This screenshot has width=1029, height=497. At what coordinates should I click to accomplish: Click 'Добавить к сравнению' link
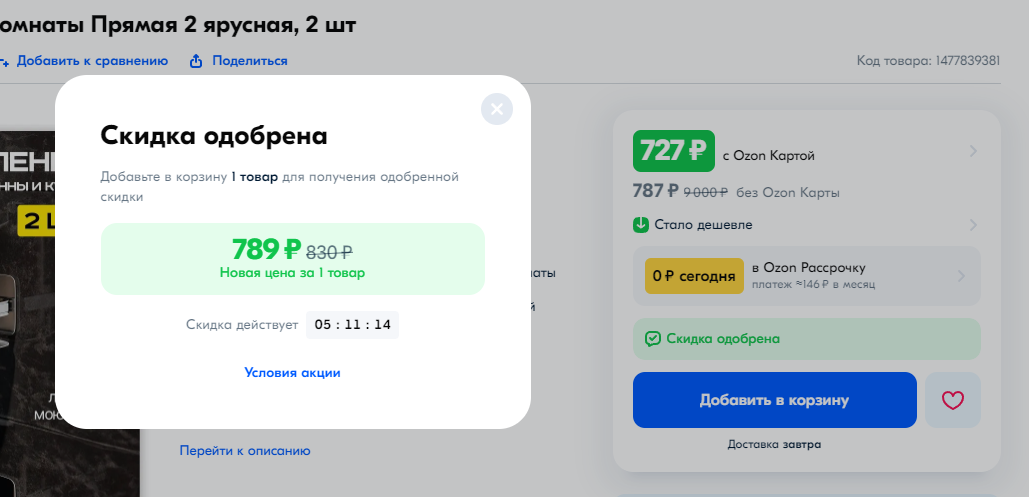click(x=92, y=61)
